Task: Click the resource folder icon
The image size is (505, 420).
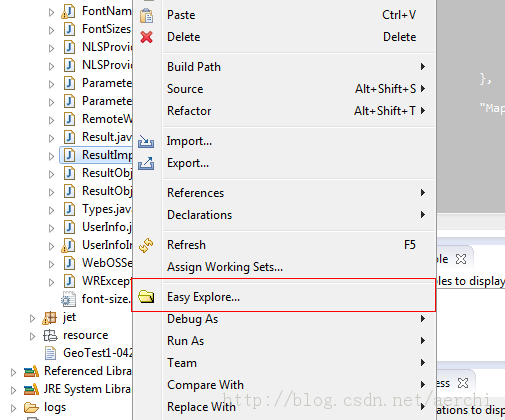Action: point(50,335)
